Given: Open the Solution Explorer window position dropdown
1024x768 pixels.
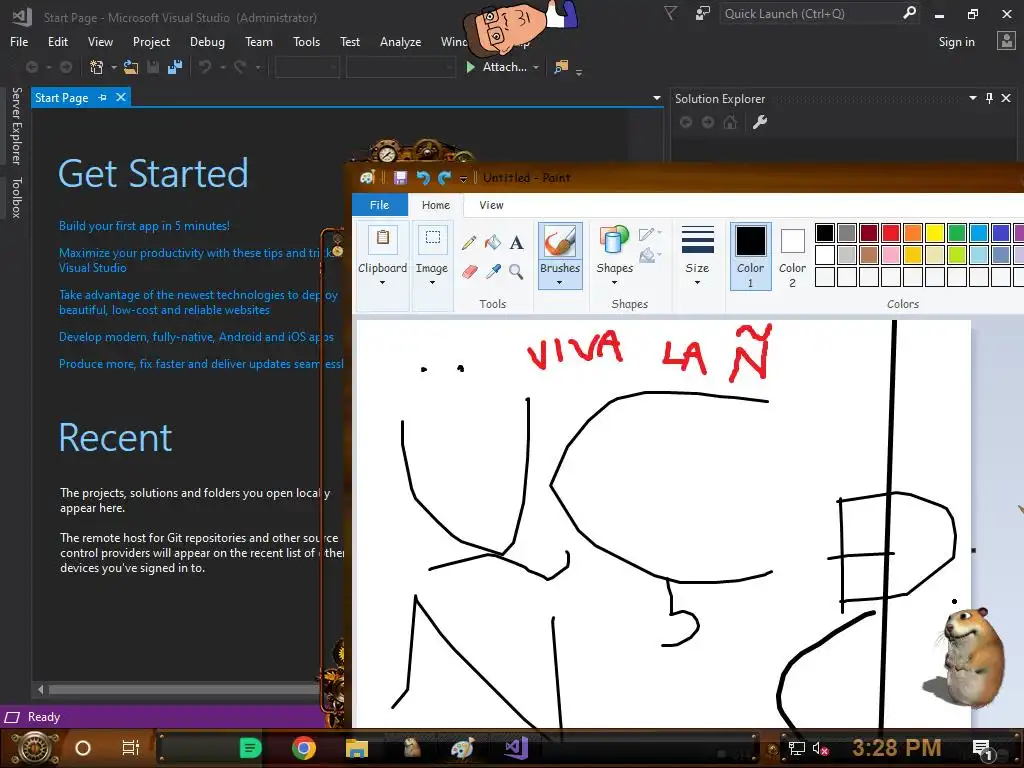Looking at the screenshot, I should (x=972, y=98).
